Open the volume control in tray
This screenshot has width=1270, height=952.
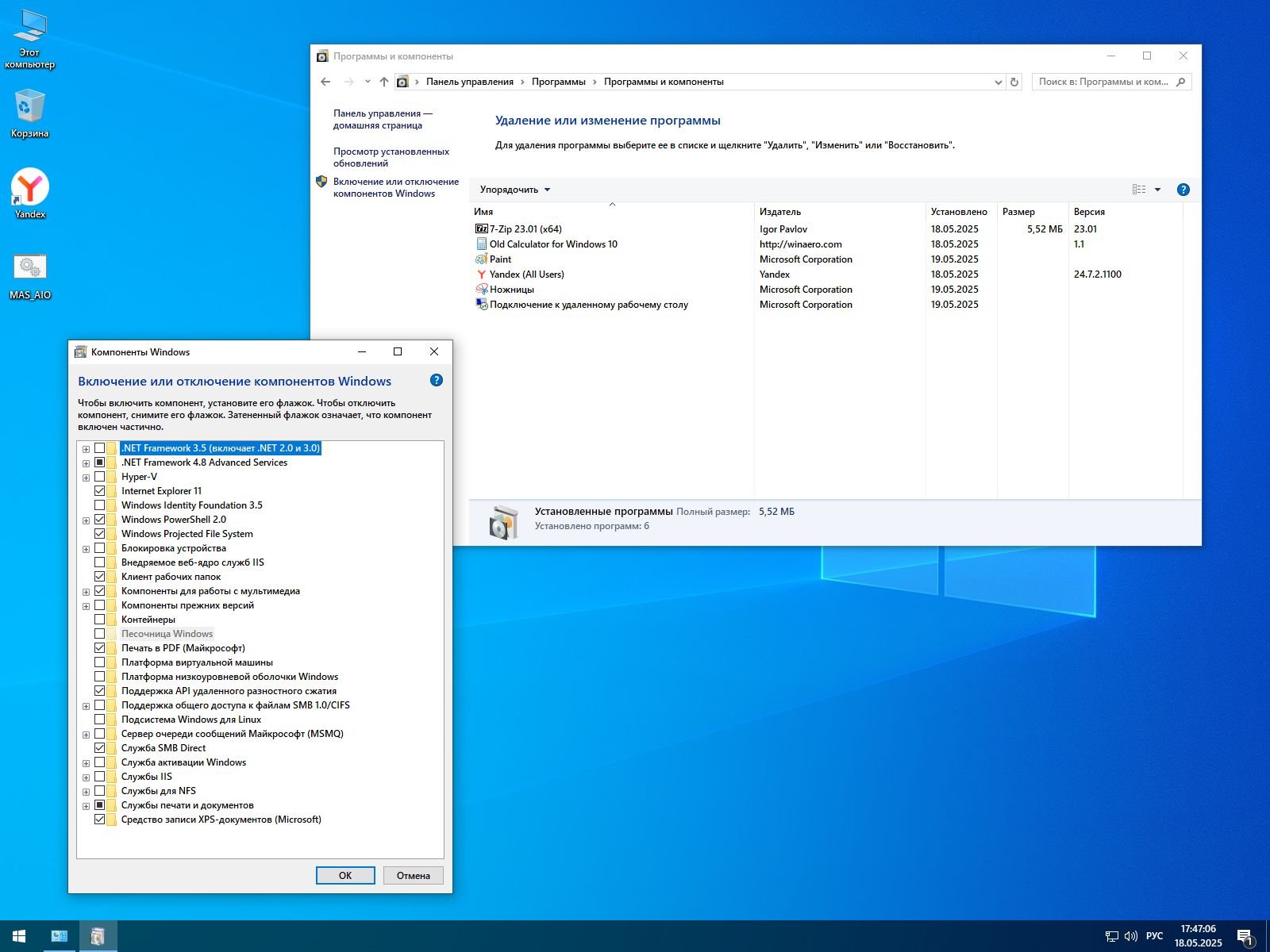[1131, 936]
